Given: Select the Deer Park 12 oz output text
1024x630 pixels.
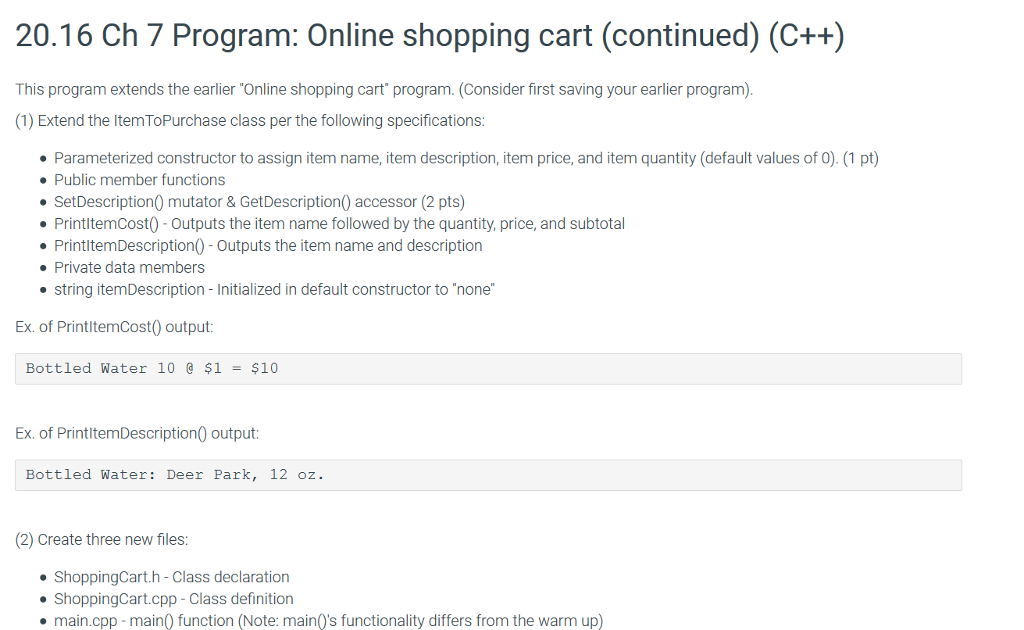Looking at the screenshot, I should coord(175,474).
